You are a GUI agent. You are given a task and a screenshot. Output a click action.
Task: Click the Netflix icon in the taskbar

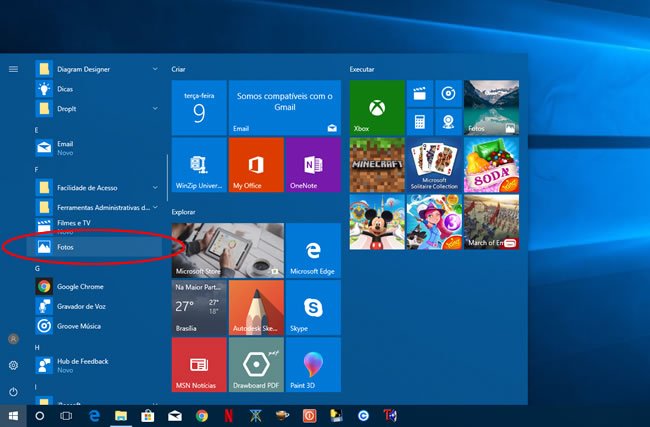[227, 415]
